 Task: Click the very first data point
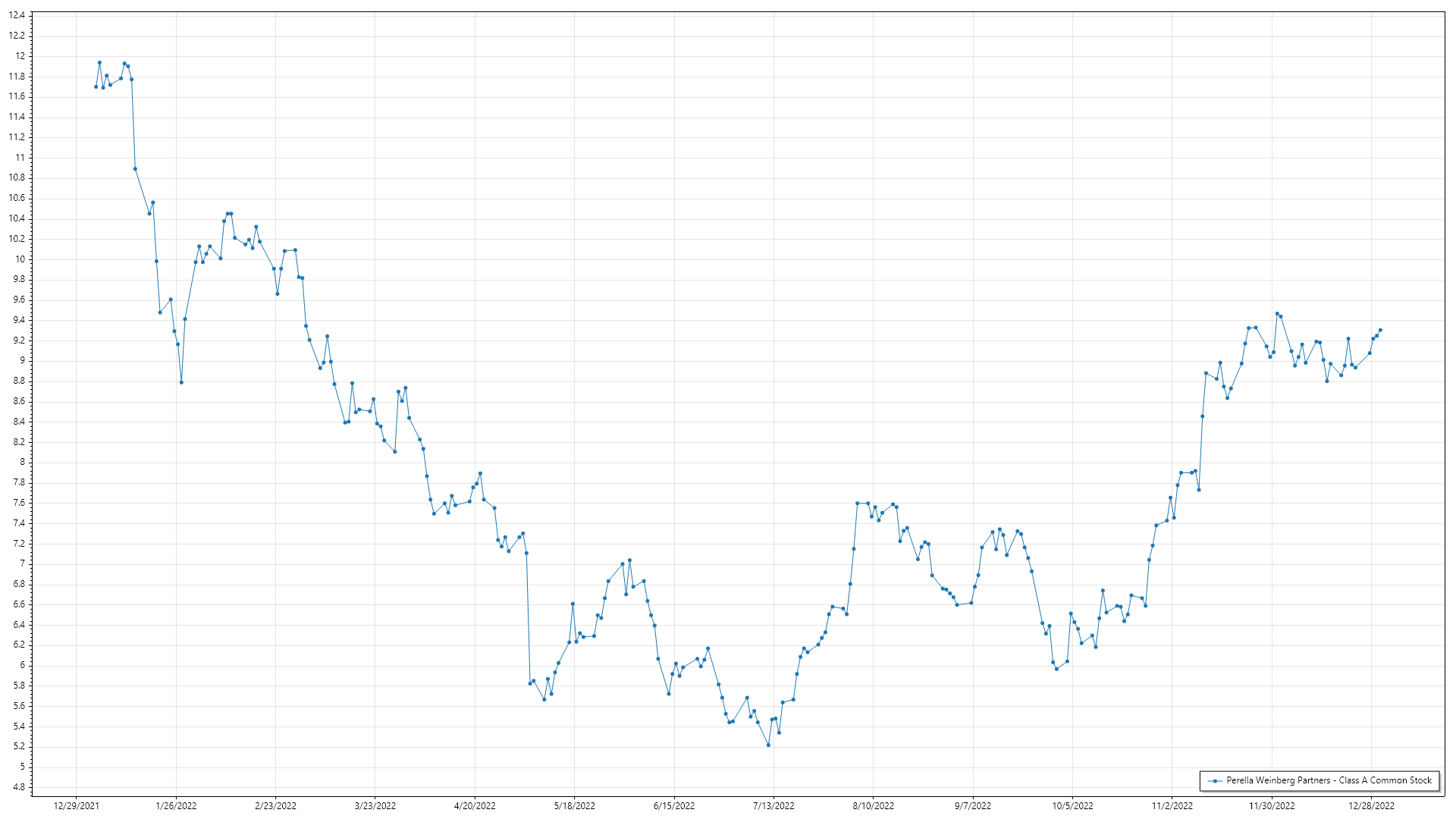pyautogui.click(x=96, y=86)
